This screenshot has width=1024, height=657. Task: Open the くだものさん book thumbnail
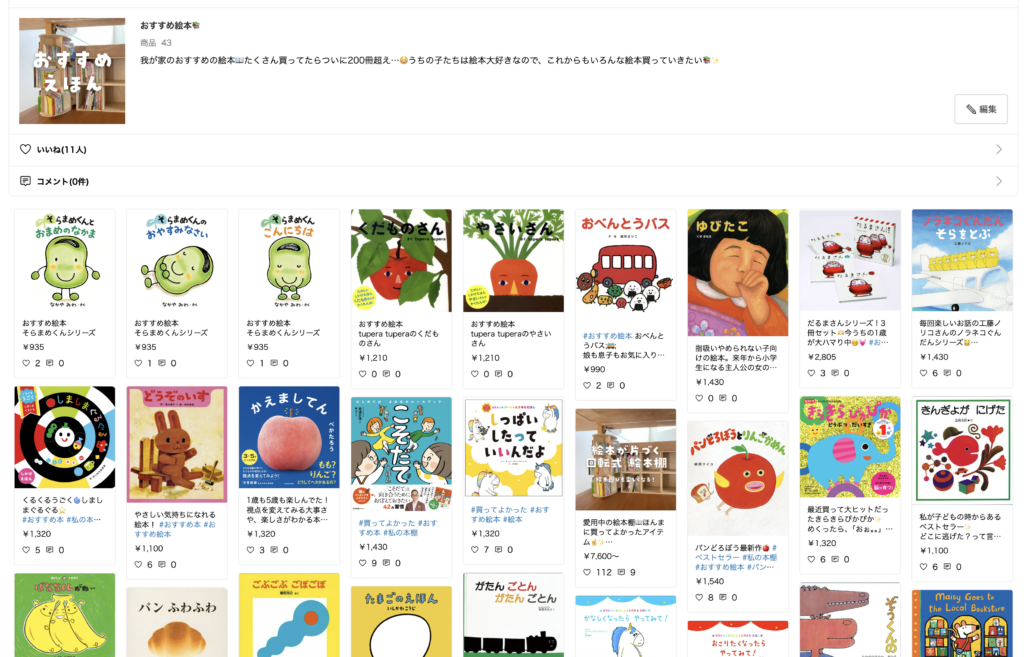pos(401,261)
